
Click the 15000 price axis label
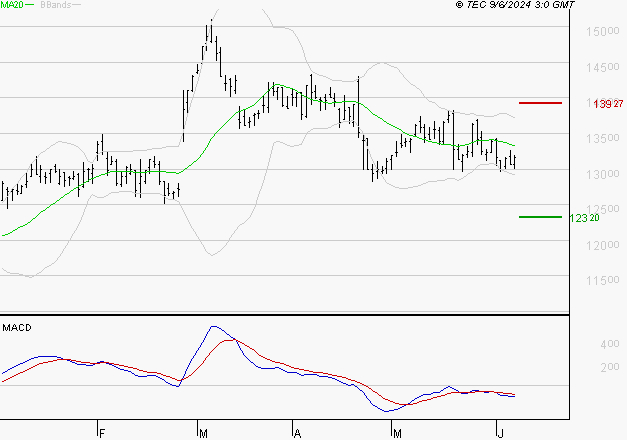603,31
